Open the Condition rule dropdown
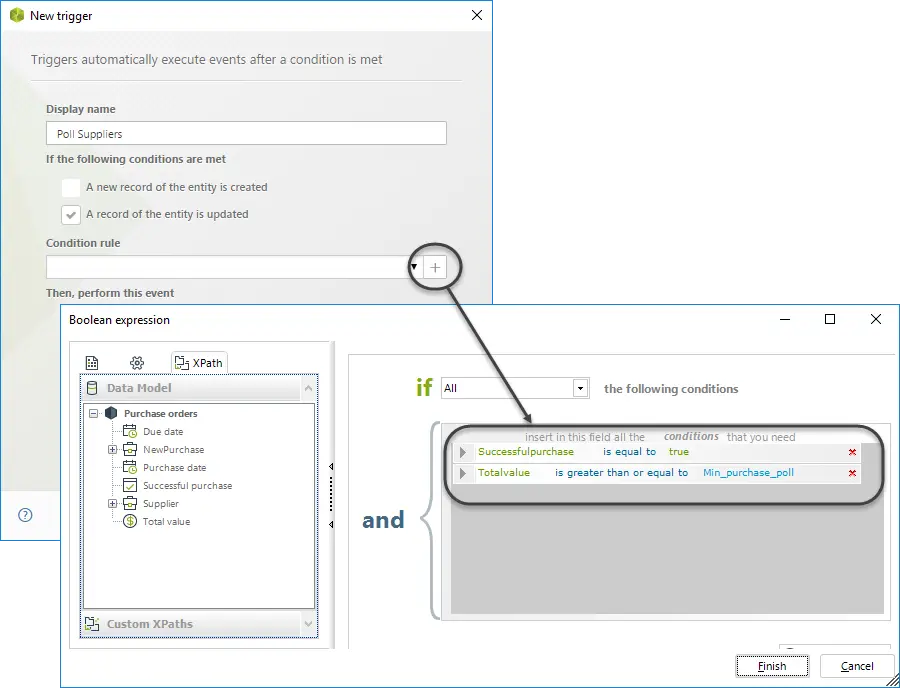This screenshot has width=901, height=688. pos(414,267)
